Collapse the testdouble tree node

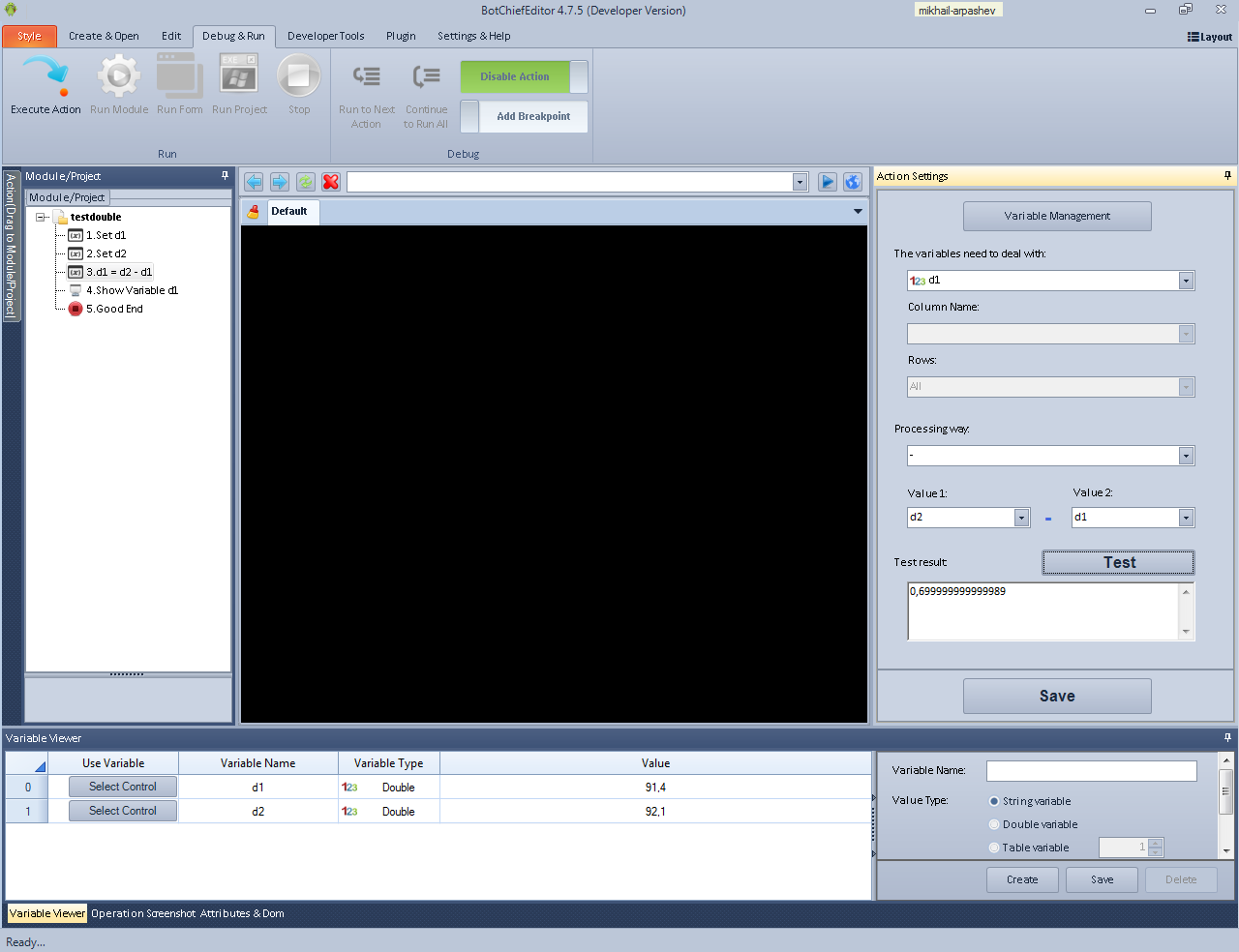(x=42, y=218)
